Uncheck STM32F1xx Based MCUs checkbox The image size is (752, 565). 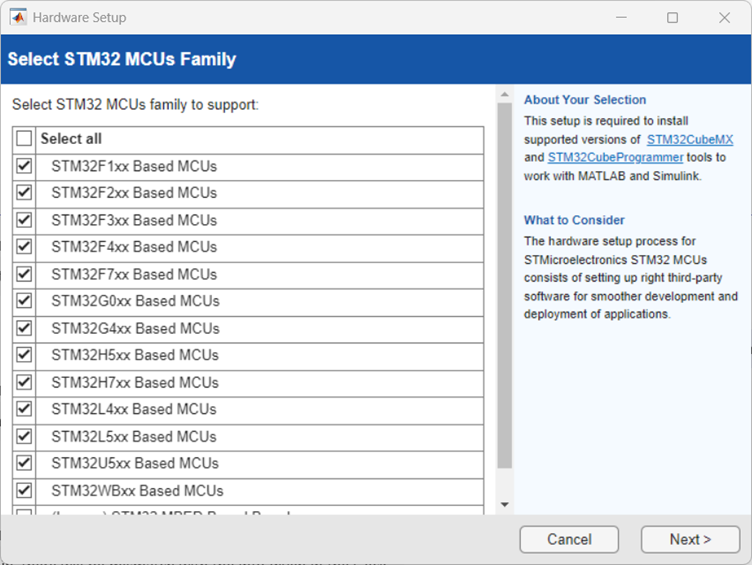click(x=24, y=166)
